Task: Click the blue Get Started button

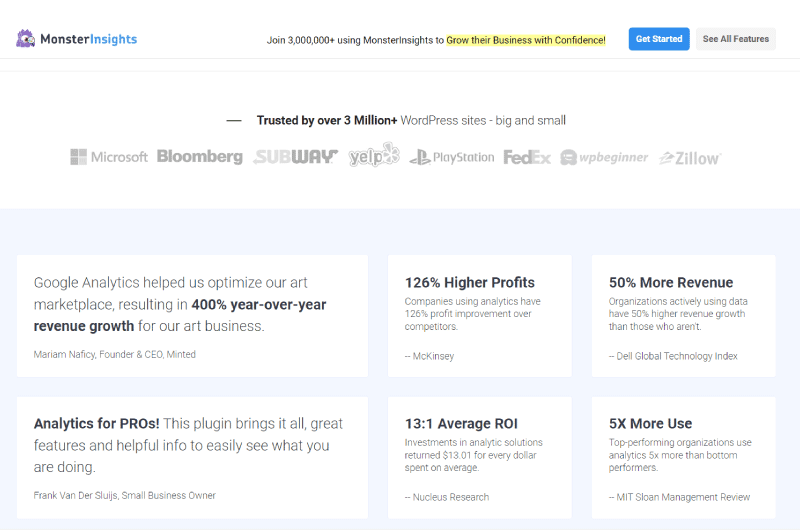Action: tap(659, 39)
